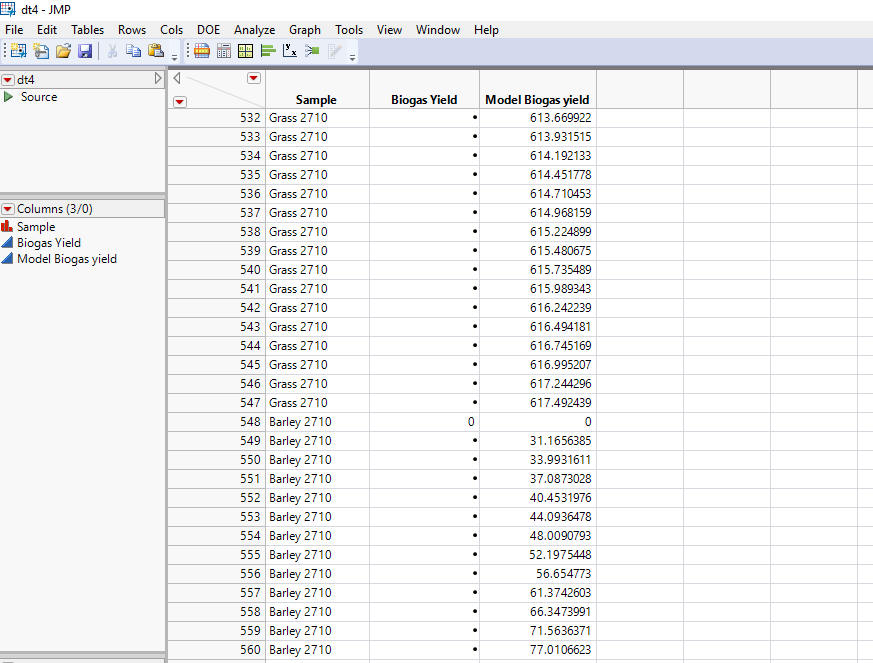
Task: Select the Sample column header
Action: (317, 100)
